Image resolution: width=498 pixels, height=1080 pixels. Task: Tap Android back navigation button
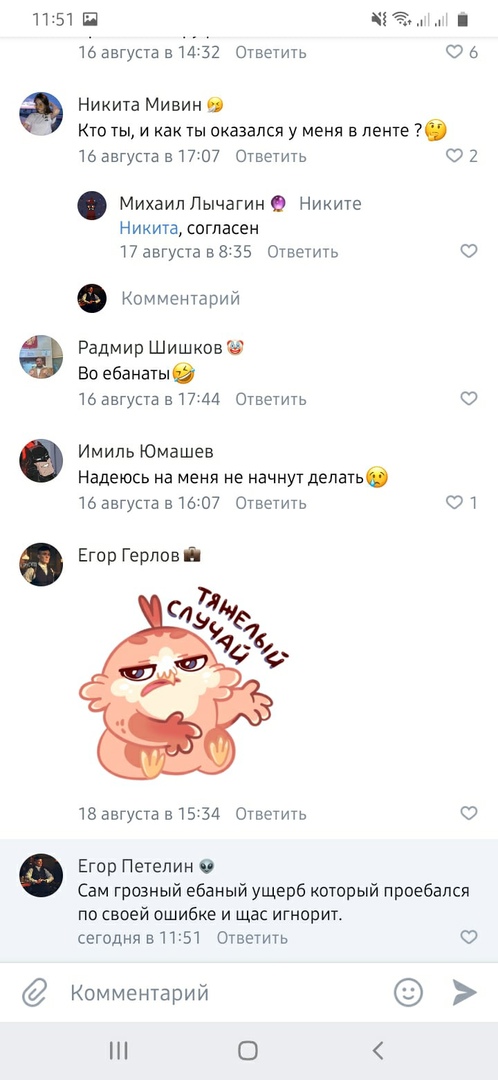[x=377, y=1050]
